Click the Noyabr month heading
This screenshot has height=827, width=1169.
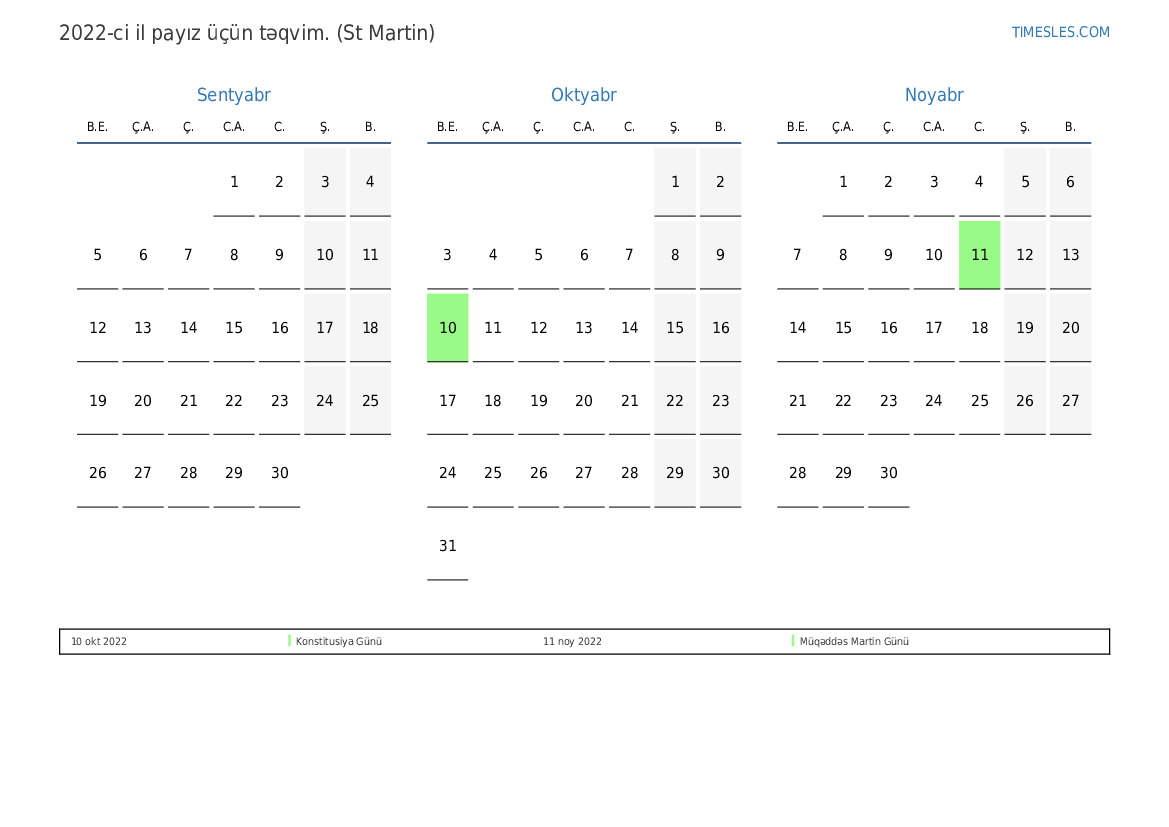click(x=933, y=95)
